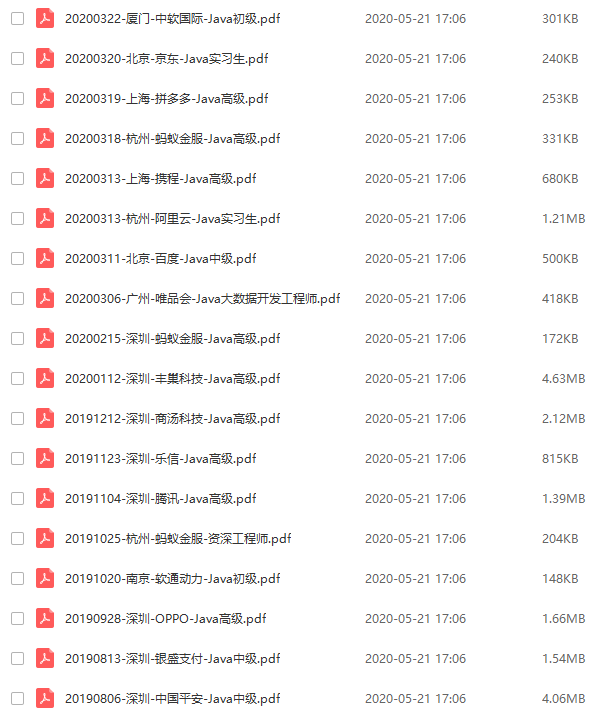Viewport: 614px width, 714px height.
Task: Tick checkbox next to 20191020-南京-软通动力-Java初级.pdf
Action: 17,579
